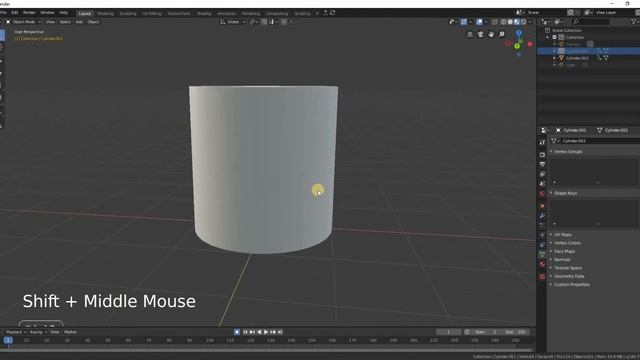Switch to the Texture Paint workspace tab

pos(179,13)
